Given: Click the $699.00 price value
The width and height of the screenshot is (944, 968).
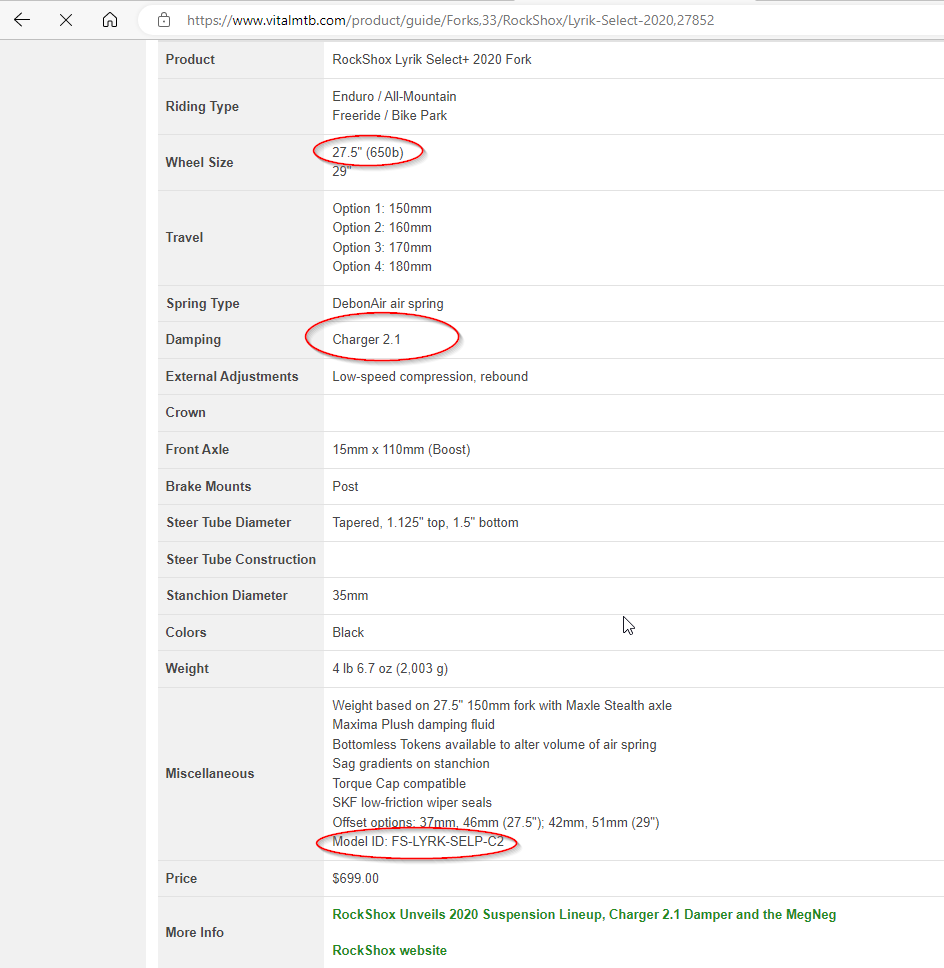Looking at the screenshot, I should pyautogui.click(x=356, y=878).
